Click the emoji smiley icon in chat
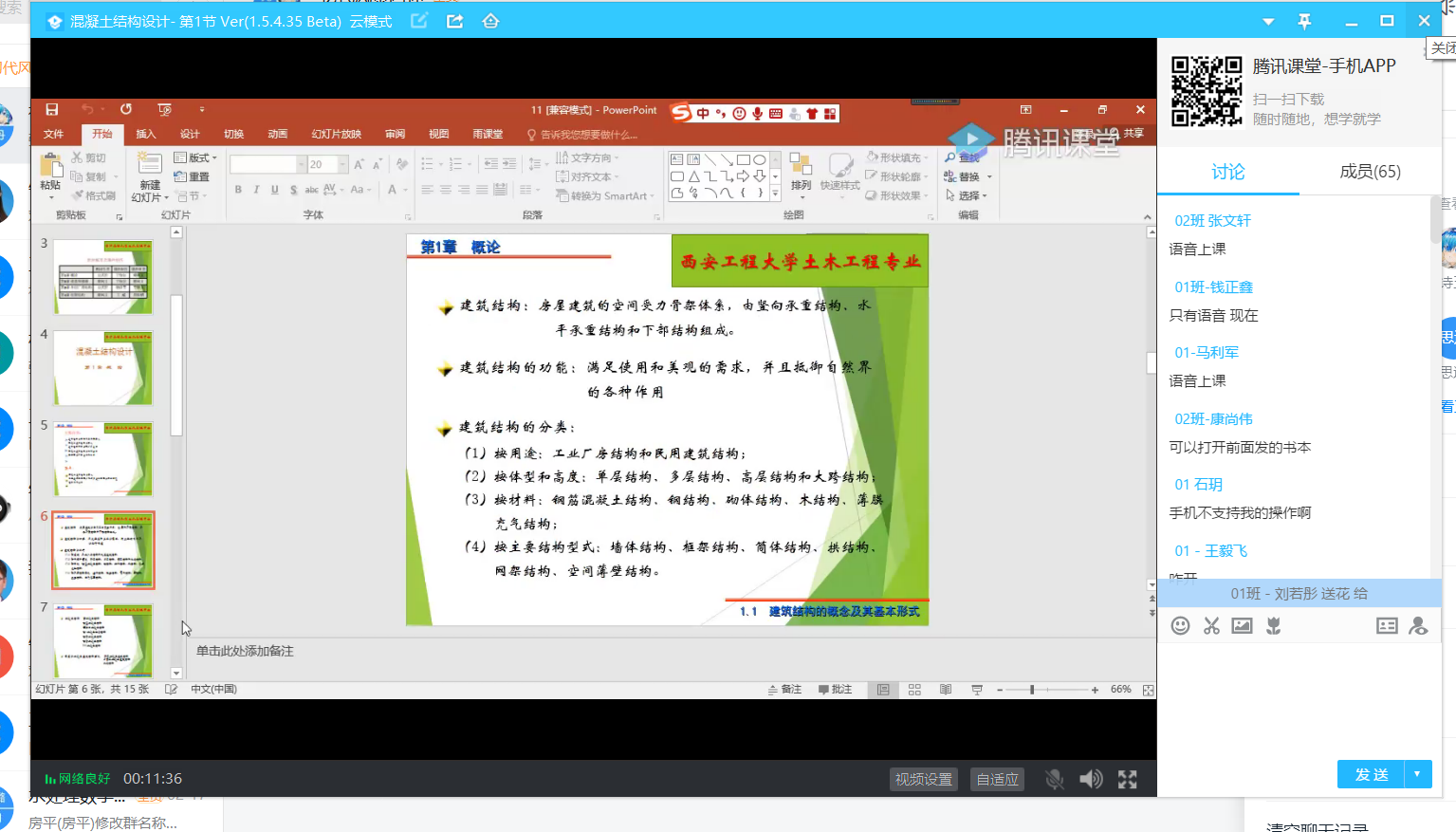 click(1180, 626)
